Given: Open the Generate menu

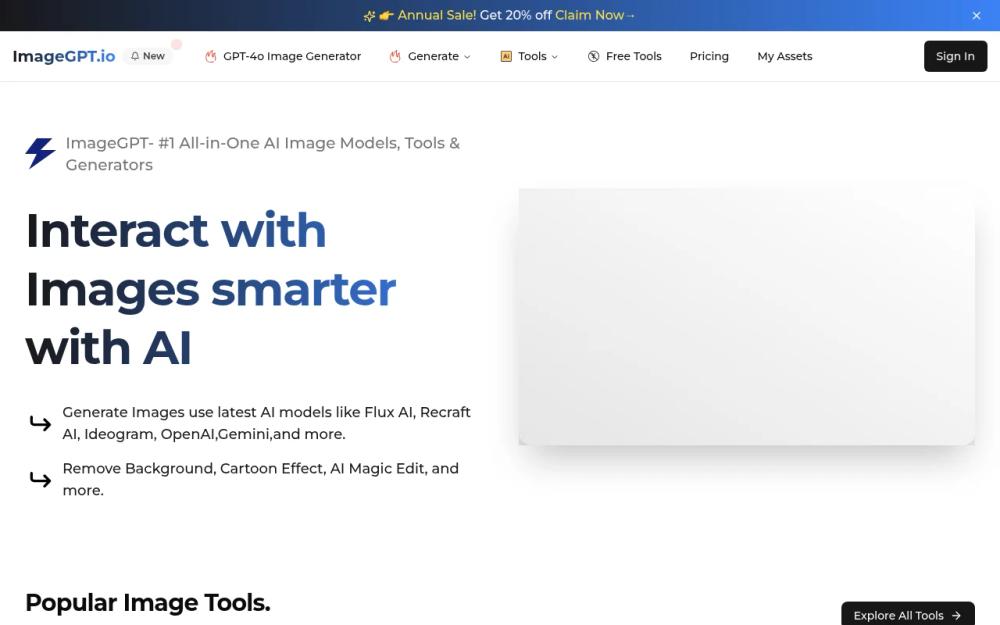Looking at the screenshot, I should 433,56.
